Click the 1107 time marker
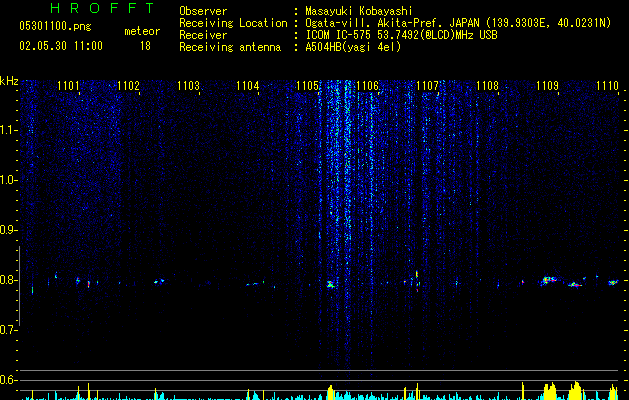The width and height of the screenshot is (629, 400). [x=428, y=86]
